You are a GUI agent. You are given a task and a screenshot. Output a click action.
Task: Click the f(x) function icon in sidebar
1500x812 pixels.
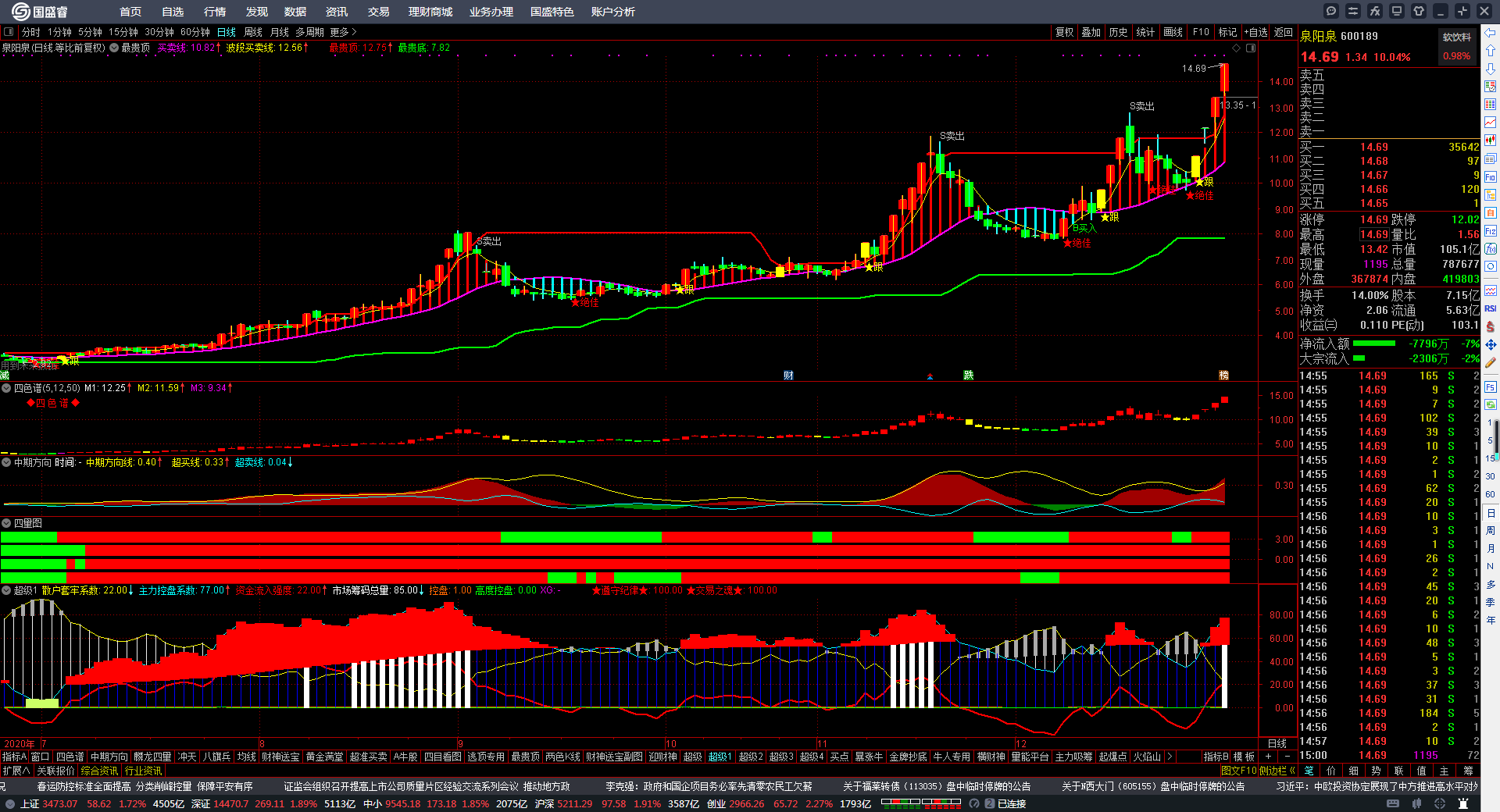[1491, 249]
